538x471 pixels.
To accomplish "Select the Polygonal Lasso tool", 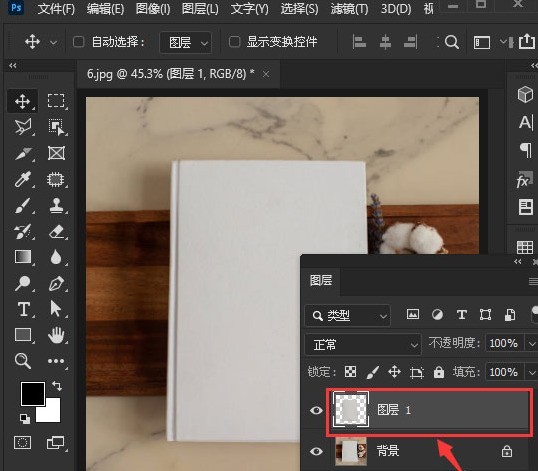I will (23, 127).
